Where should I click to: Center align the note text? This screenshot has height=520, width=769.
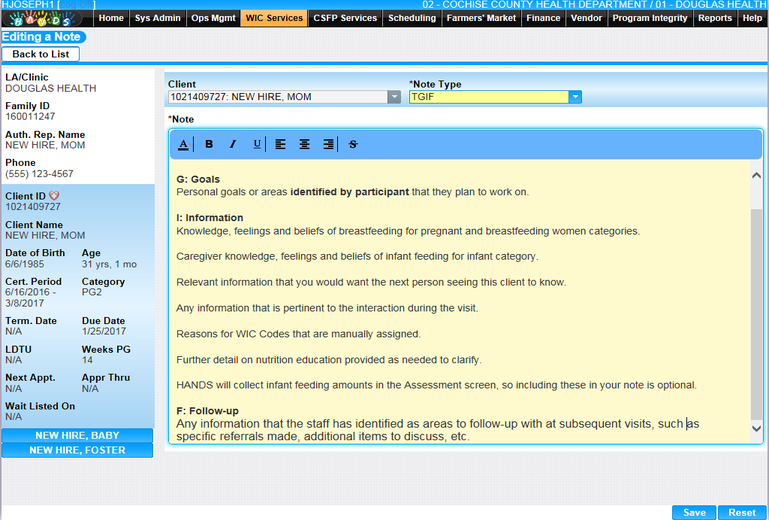(305, 144)
